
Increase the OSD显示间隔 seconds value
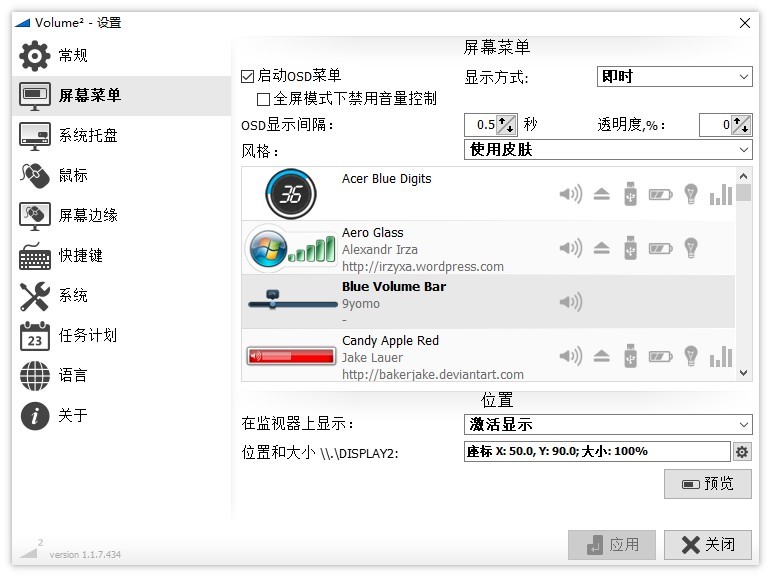pyautogui.click(x=503, y=121)
